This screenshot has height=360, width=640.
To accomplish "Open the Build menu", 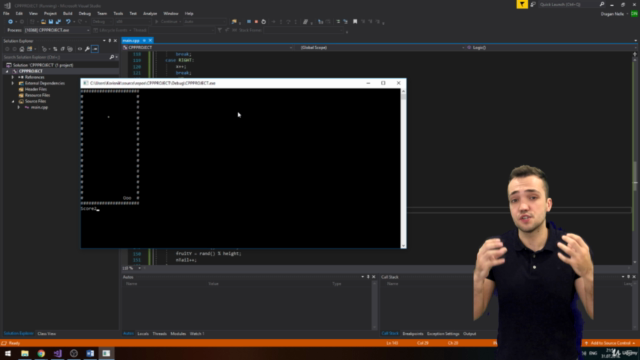I will point(67,13).
